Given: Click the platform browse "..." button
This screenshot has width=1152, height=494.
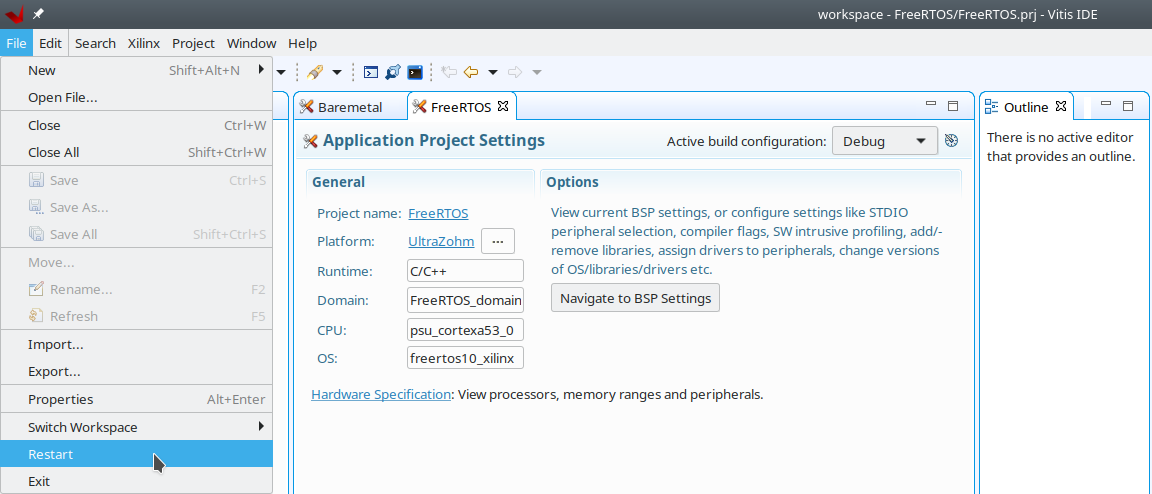Looking at the screenshot, I should tap(497, 241).
